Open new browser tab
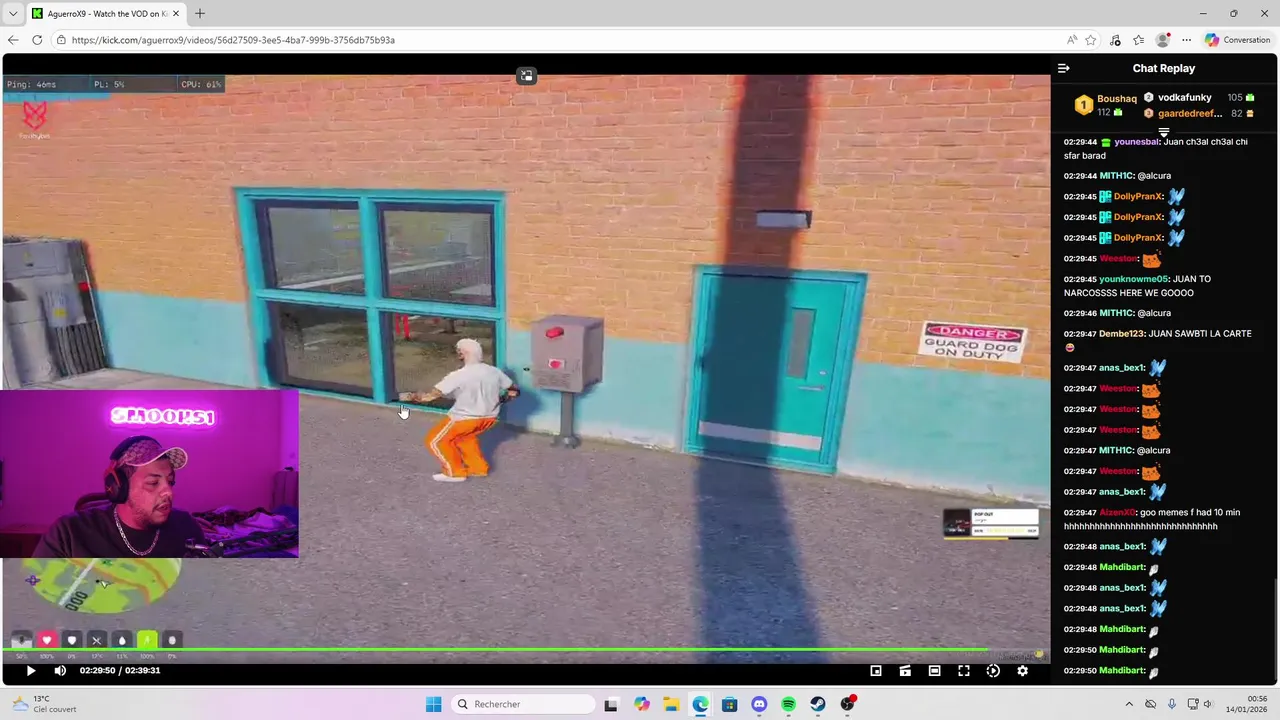 [x=200, y=13]
